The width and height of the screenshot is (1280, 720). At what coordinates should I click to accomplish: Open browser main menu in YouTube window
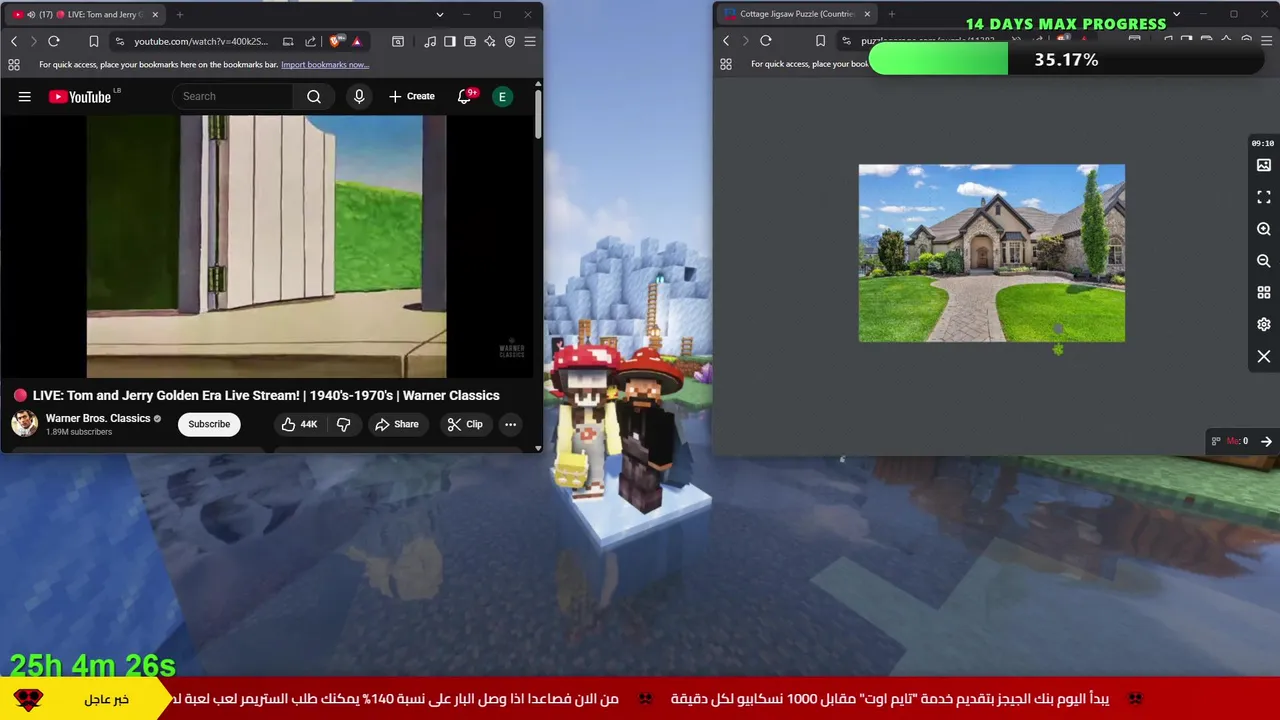pos(530,41)
